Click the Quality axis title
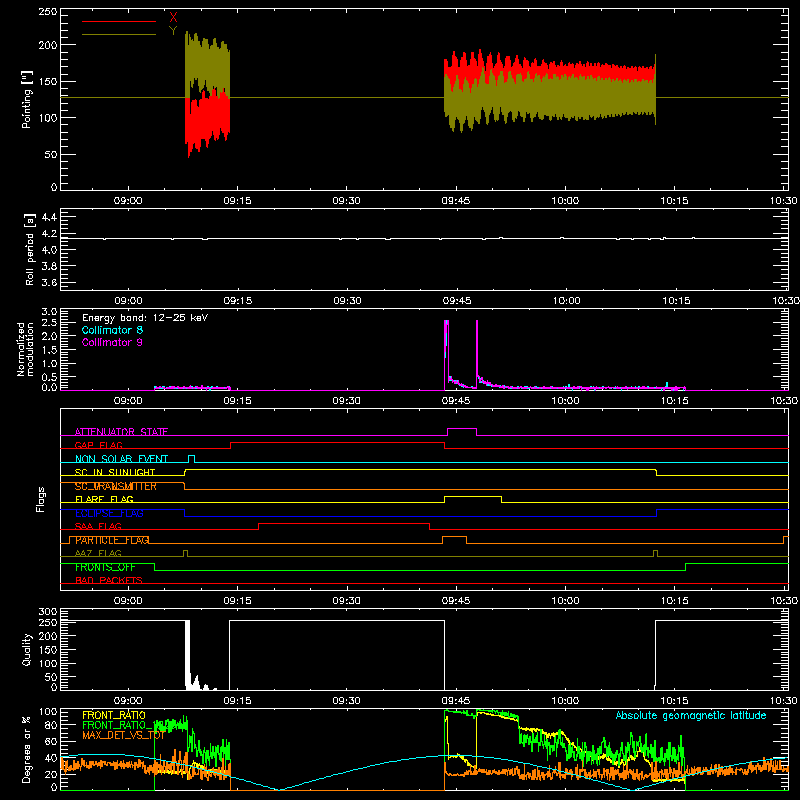800x800 pixels. point(27,649)
